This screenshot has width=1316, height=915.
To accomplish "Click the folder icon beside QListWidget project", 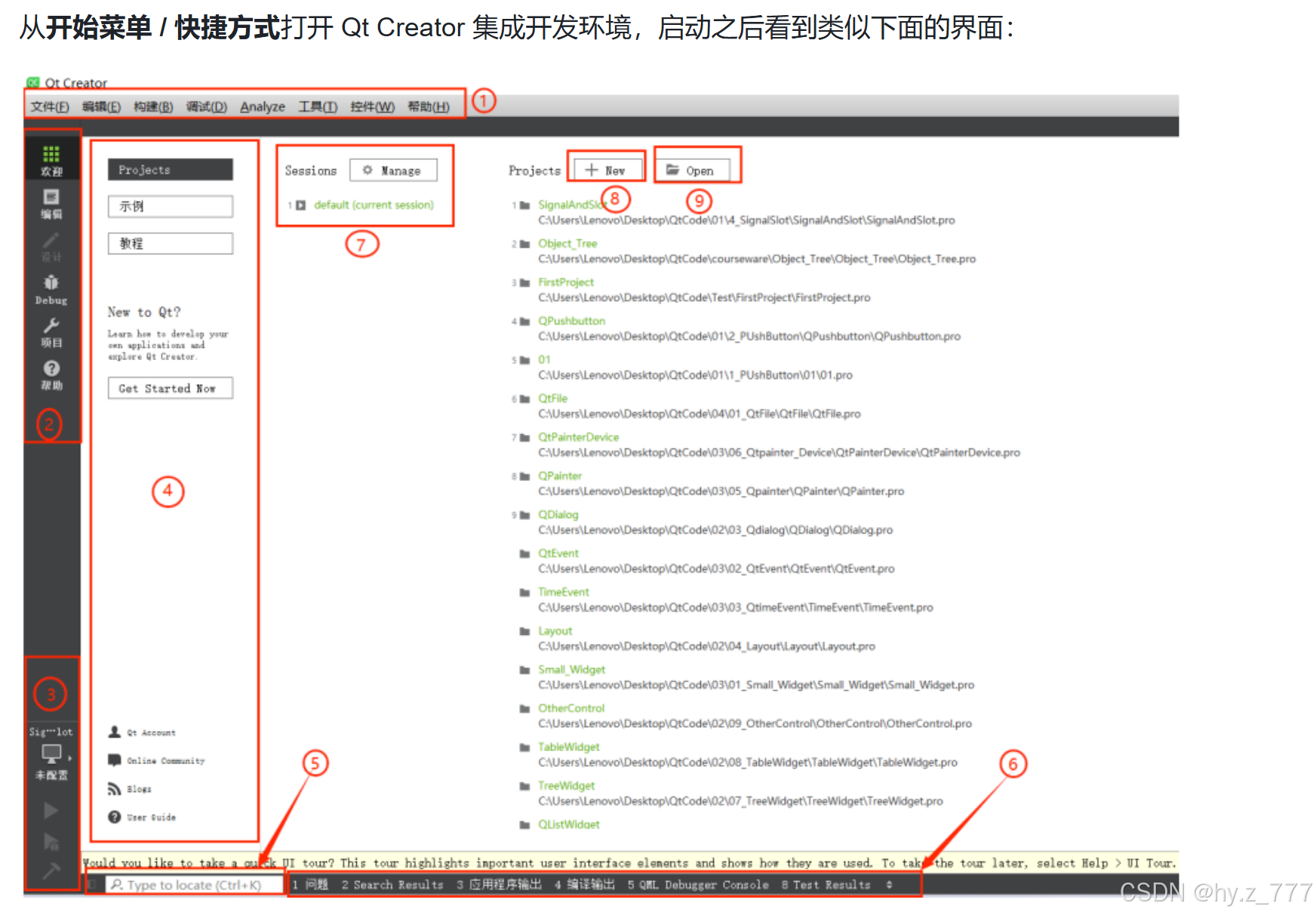I will [x=525, y=824].
